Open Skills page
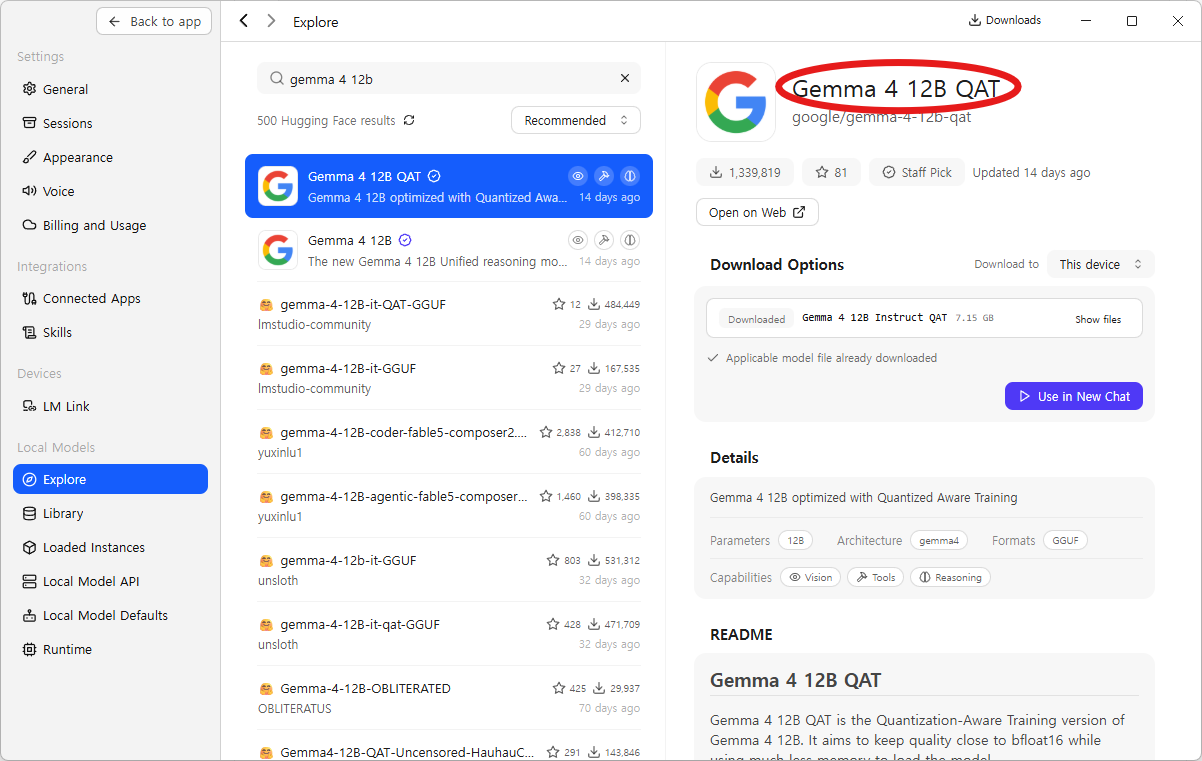Screen dimensions: 1202x761 coord(110,332)
